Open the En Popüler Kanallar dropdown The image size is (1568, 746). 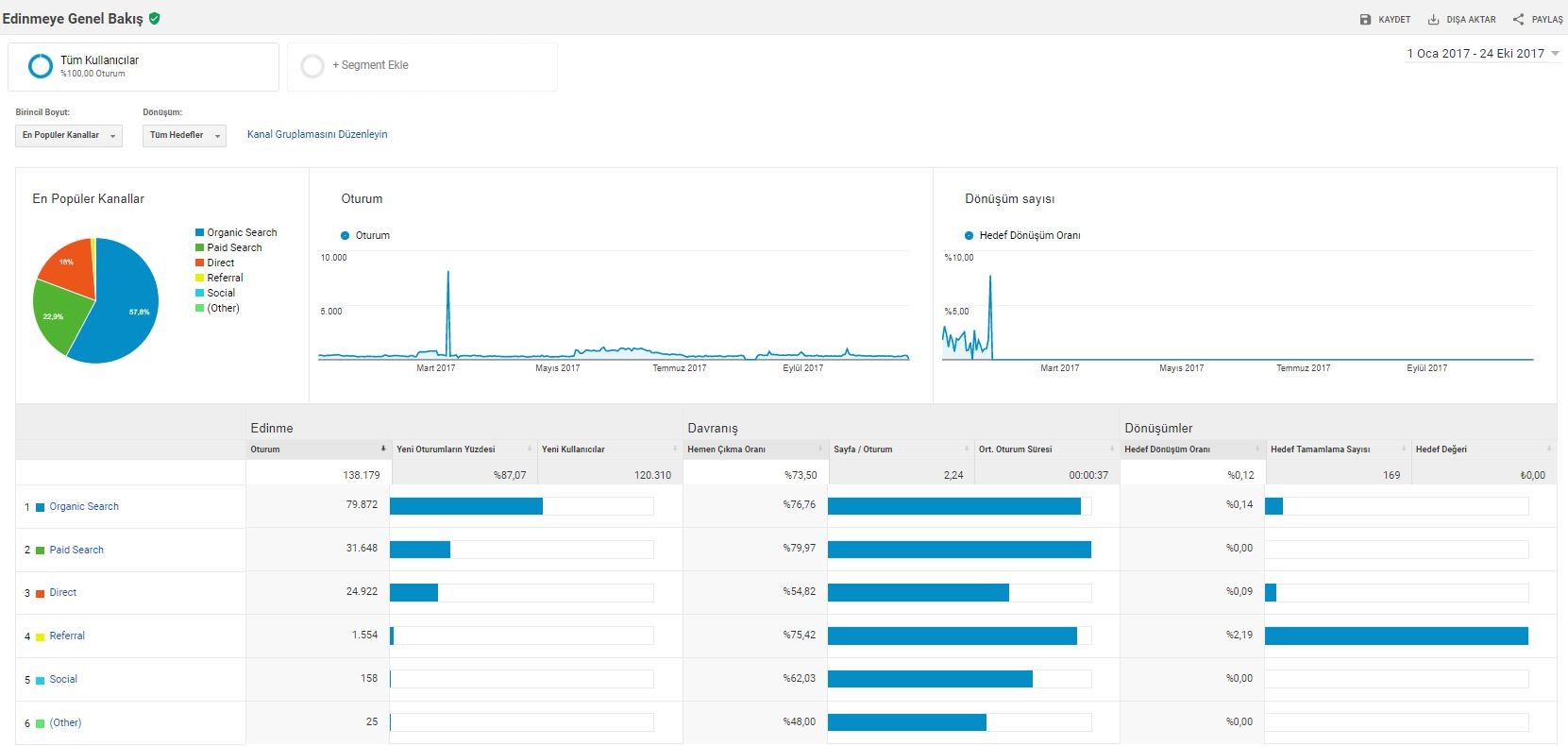pyautogui.click(x=69, y=135)
